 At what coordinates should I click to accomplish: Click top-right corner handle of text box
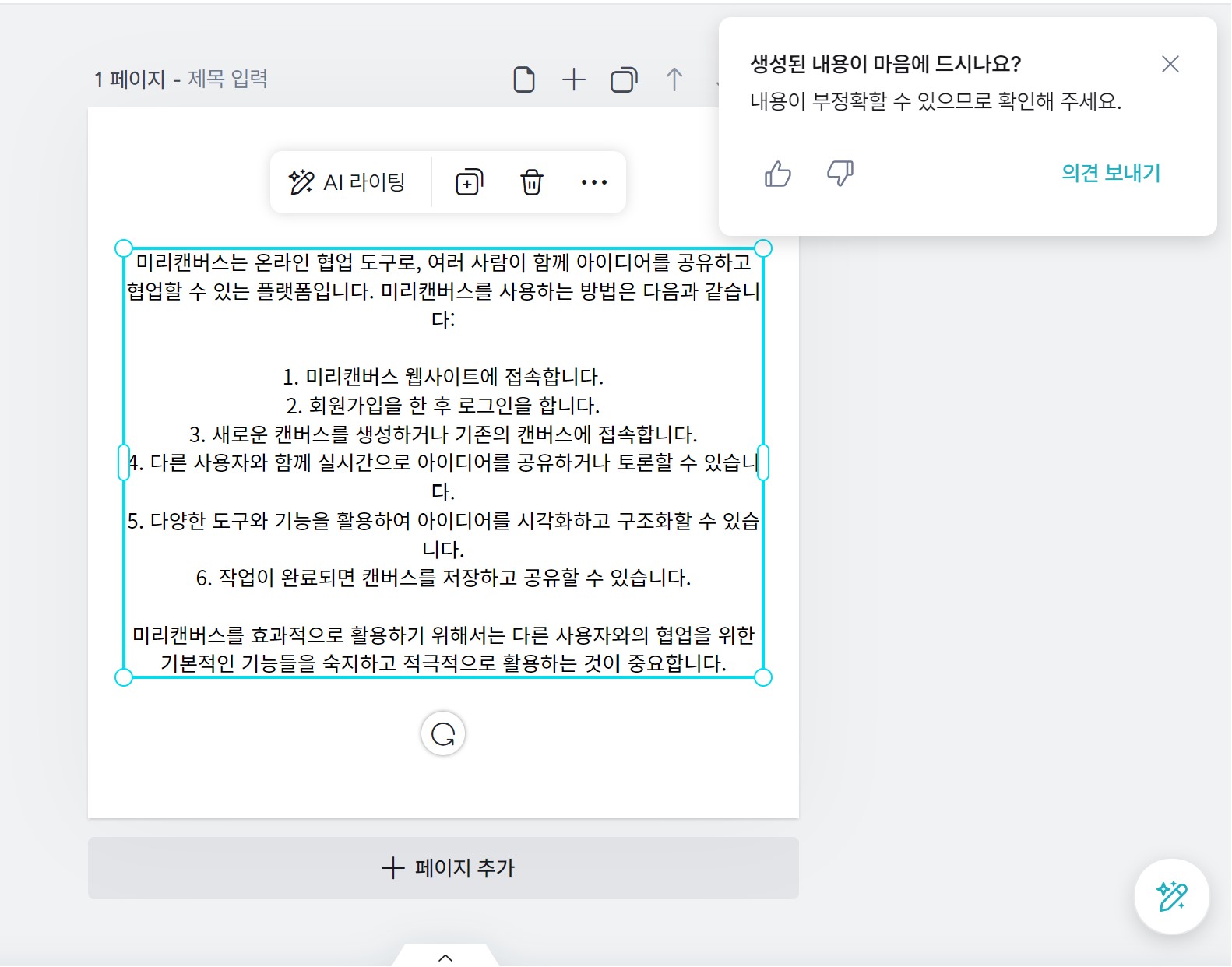[x=763, y=248]
